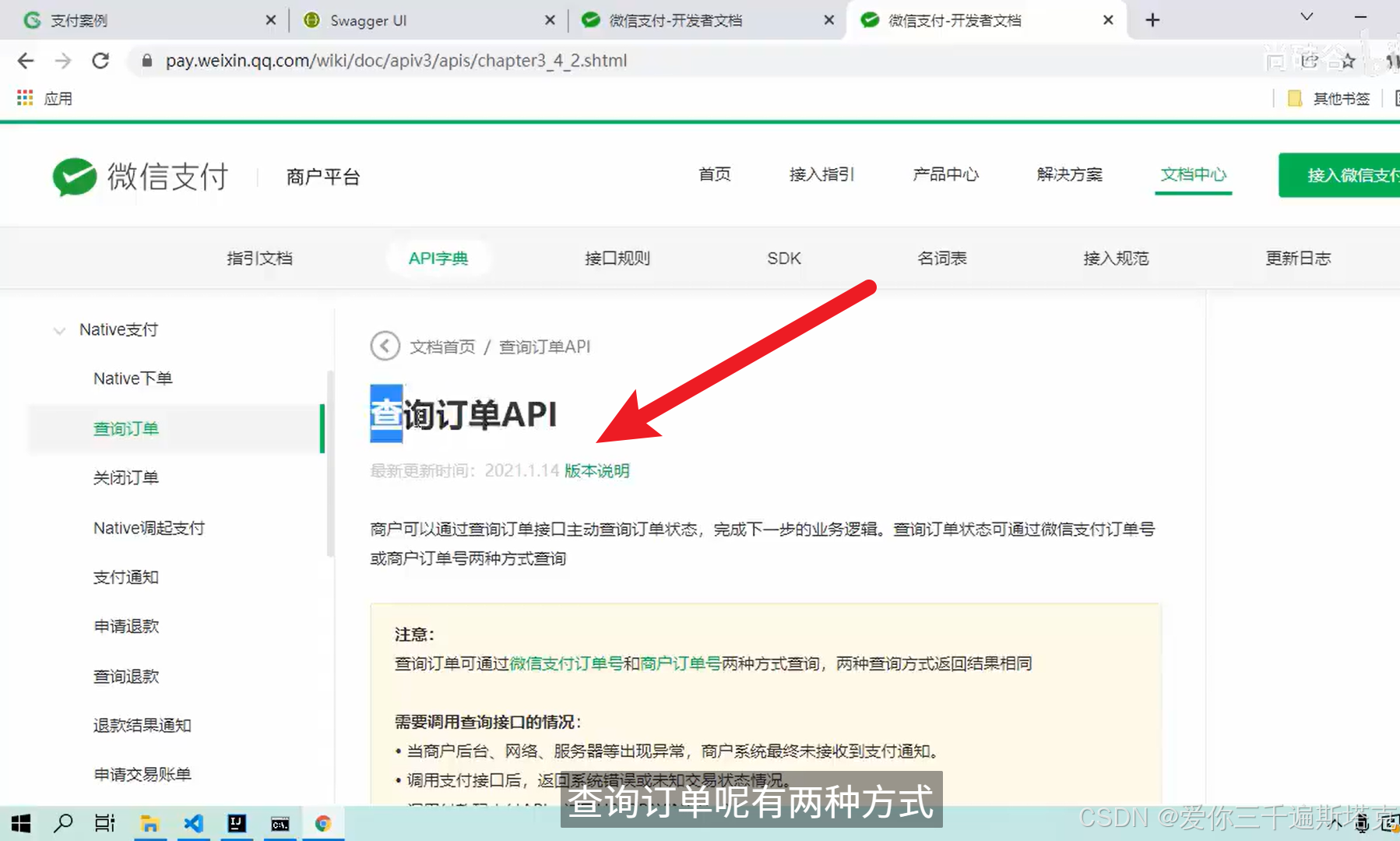Bookmark this page with star icon
This screenshot has width=1400, height=841.
[x=1348, y=61]
